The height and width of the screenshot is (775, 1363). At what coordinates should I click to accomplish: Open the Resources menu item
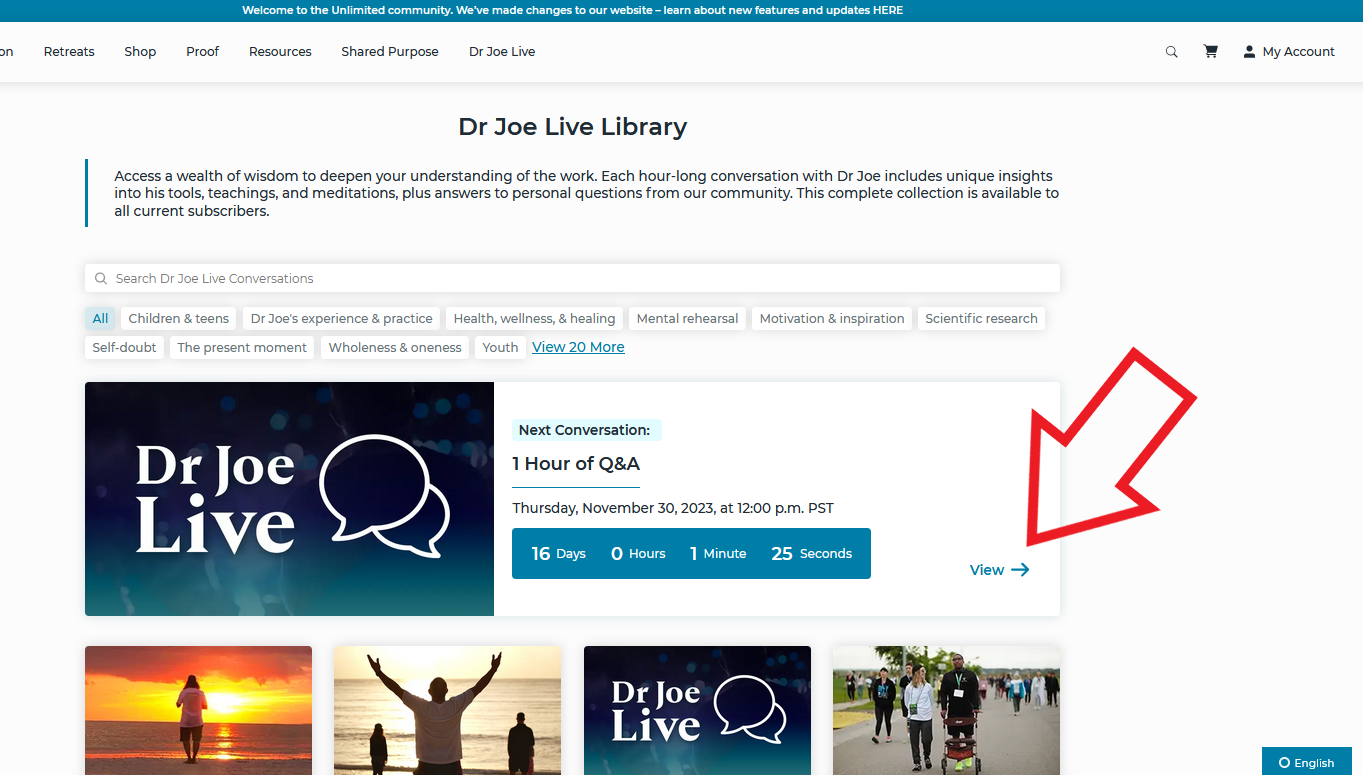(x=280, y=52)
